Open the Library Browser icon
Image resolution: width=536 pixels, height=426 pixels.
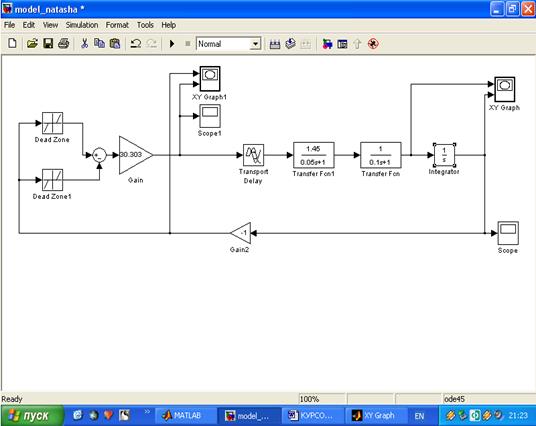coord(327,44)
